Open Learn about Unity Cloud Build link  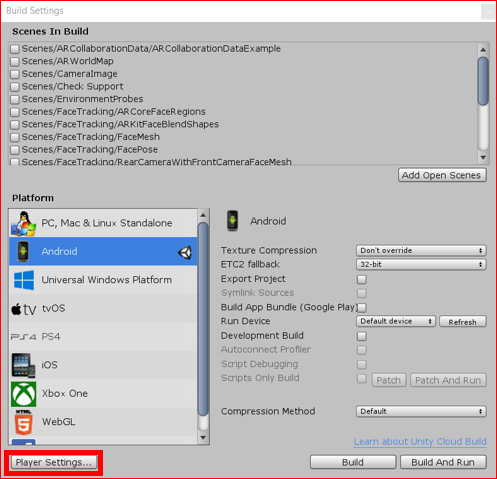(x=420, y=442)
